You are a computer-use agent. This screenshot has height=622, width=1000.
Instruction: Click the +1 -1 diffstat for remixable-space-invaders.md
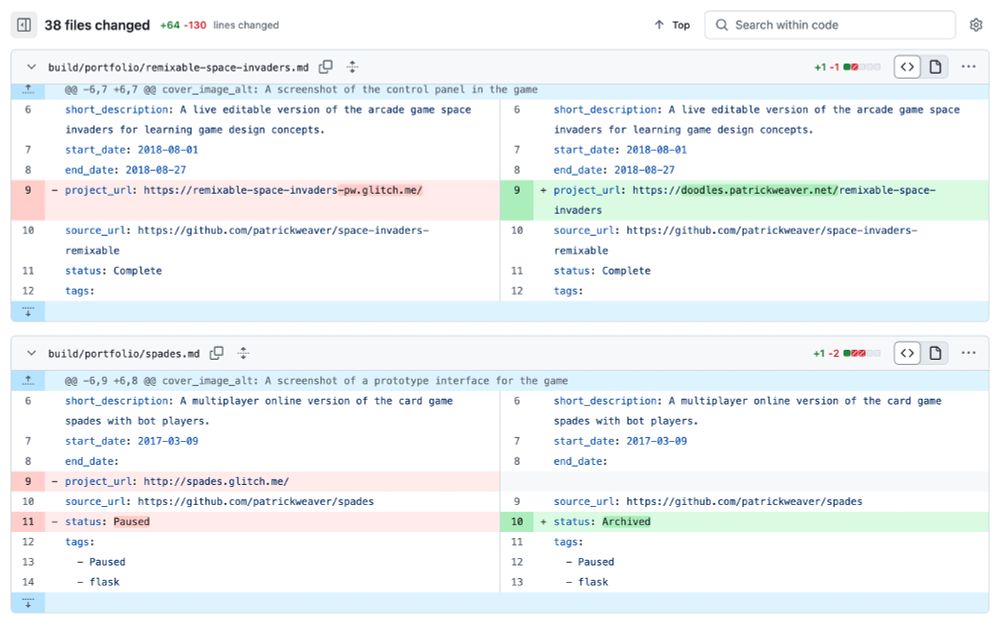click(847, 67)
